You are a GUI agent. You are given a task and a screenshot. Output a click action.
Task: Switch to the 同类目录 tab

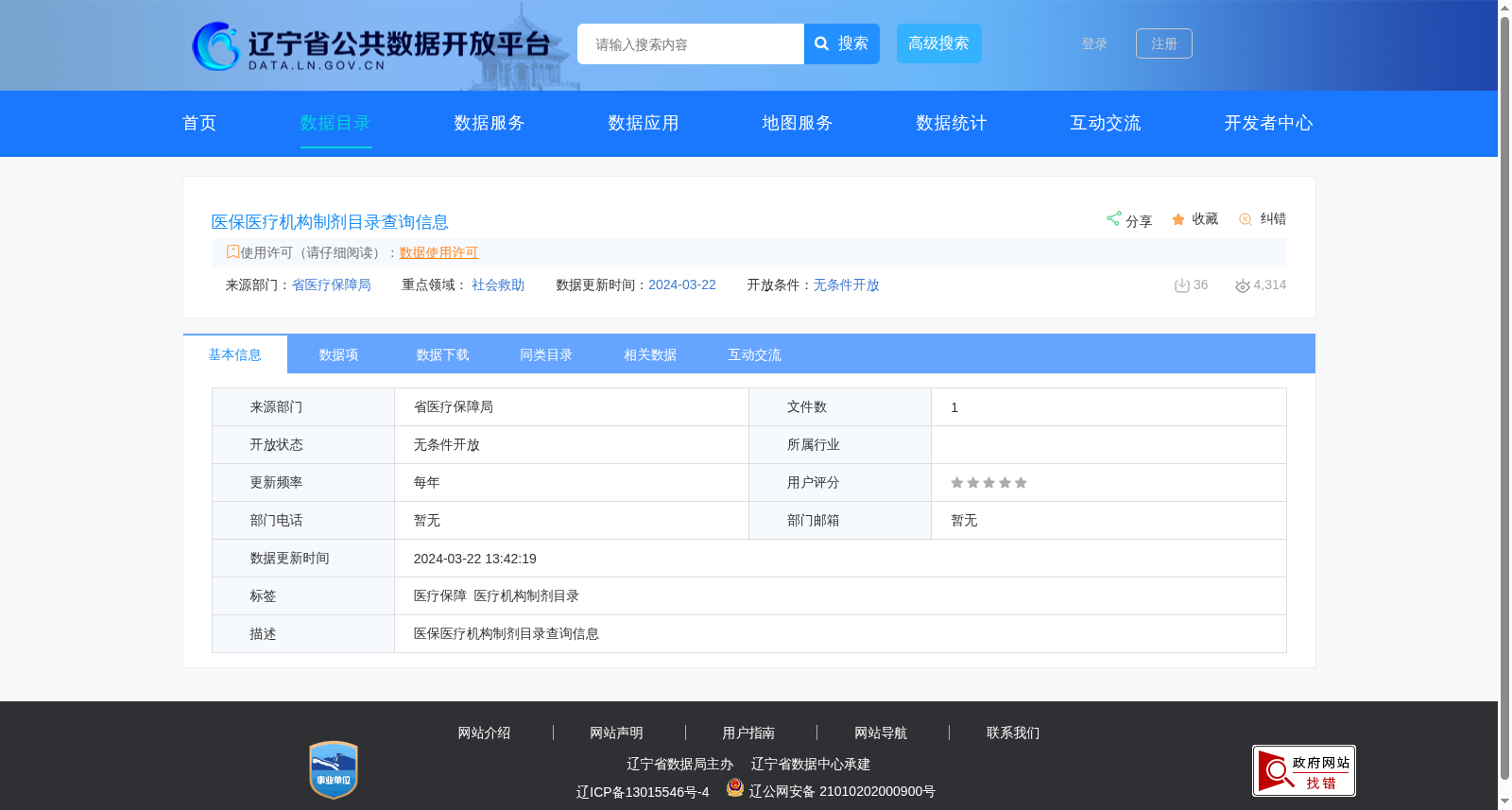tap(547, 354)
